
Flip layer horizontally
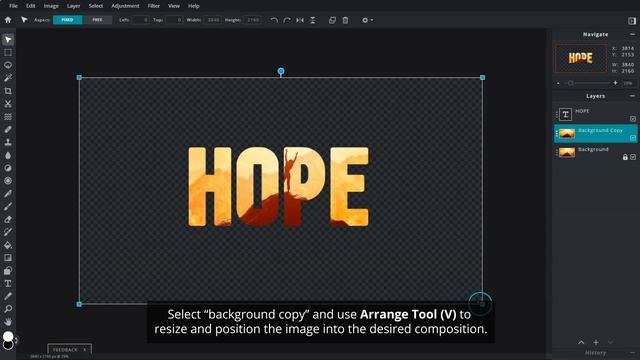tap(300, 20)
